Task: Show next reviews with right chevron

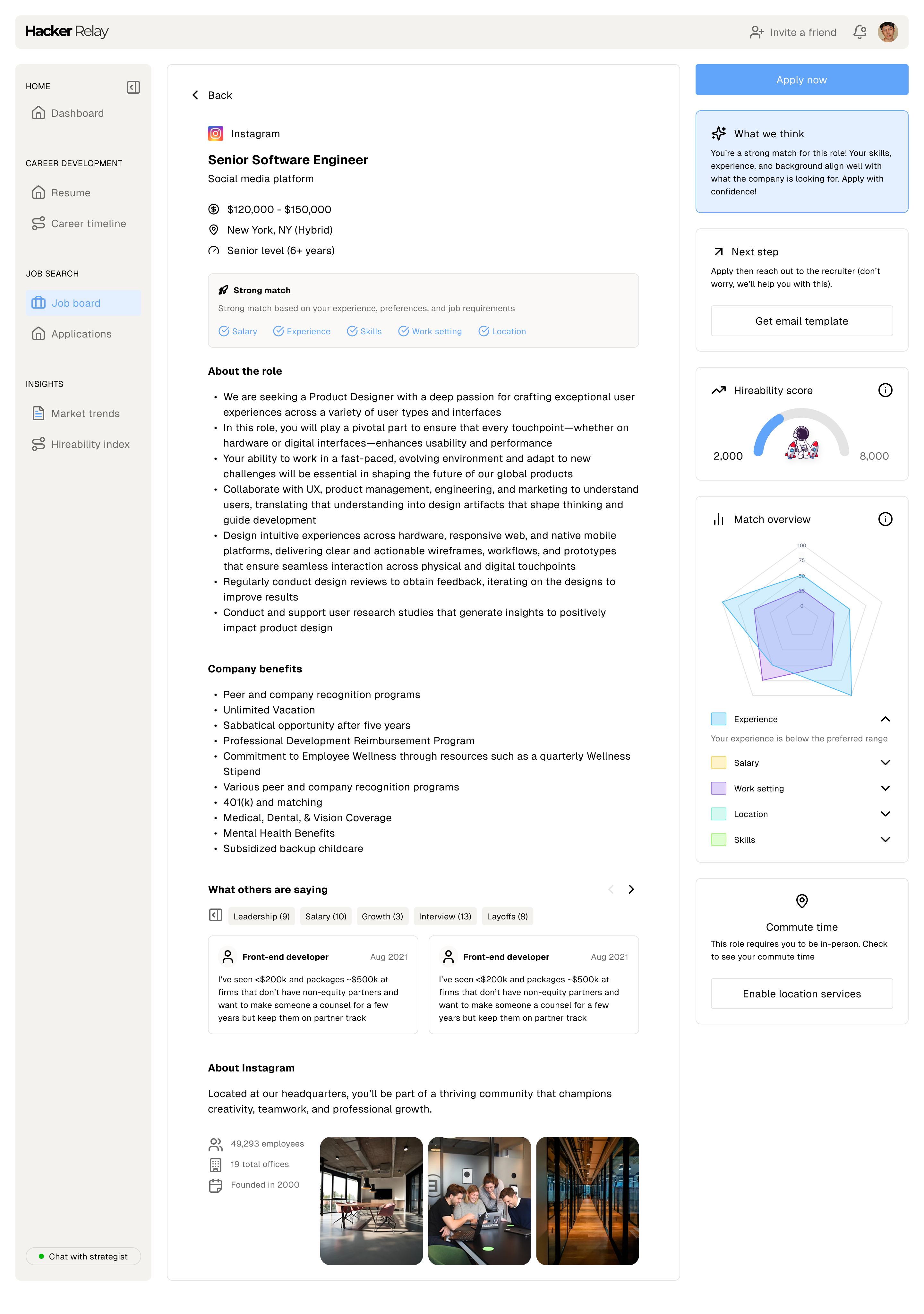Action: (631, 889)
